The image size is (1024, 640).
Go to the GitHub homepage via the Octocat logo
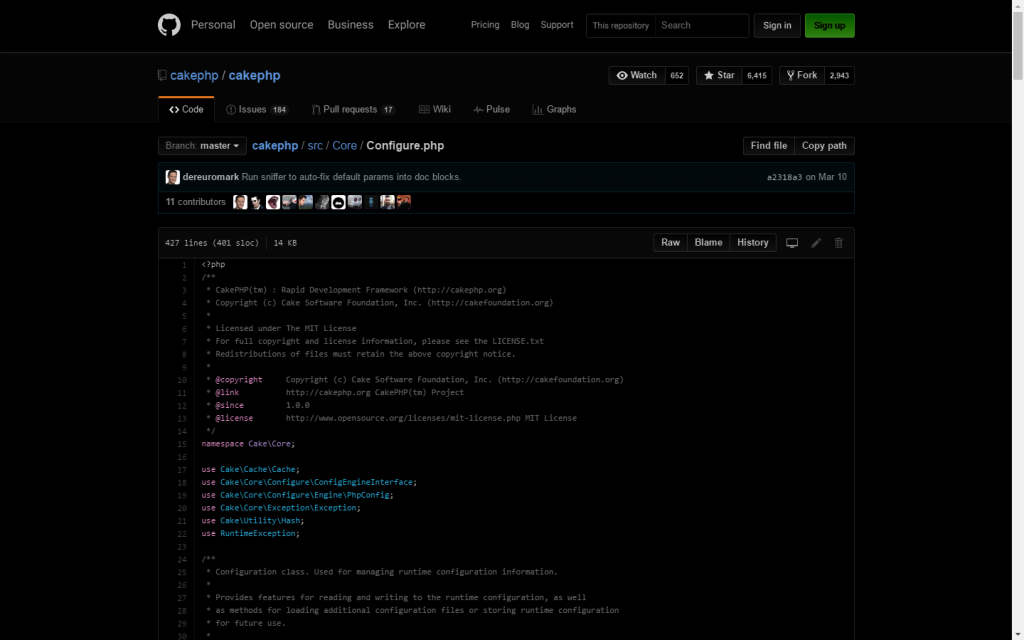pos(169,25)
